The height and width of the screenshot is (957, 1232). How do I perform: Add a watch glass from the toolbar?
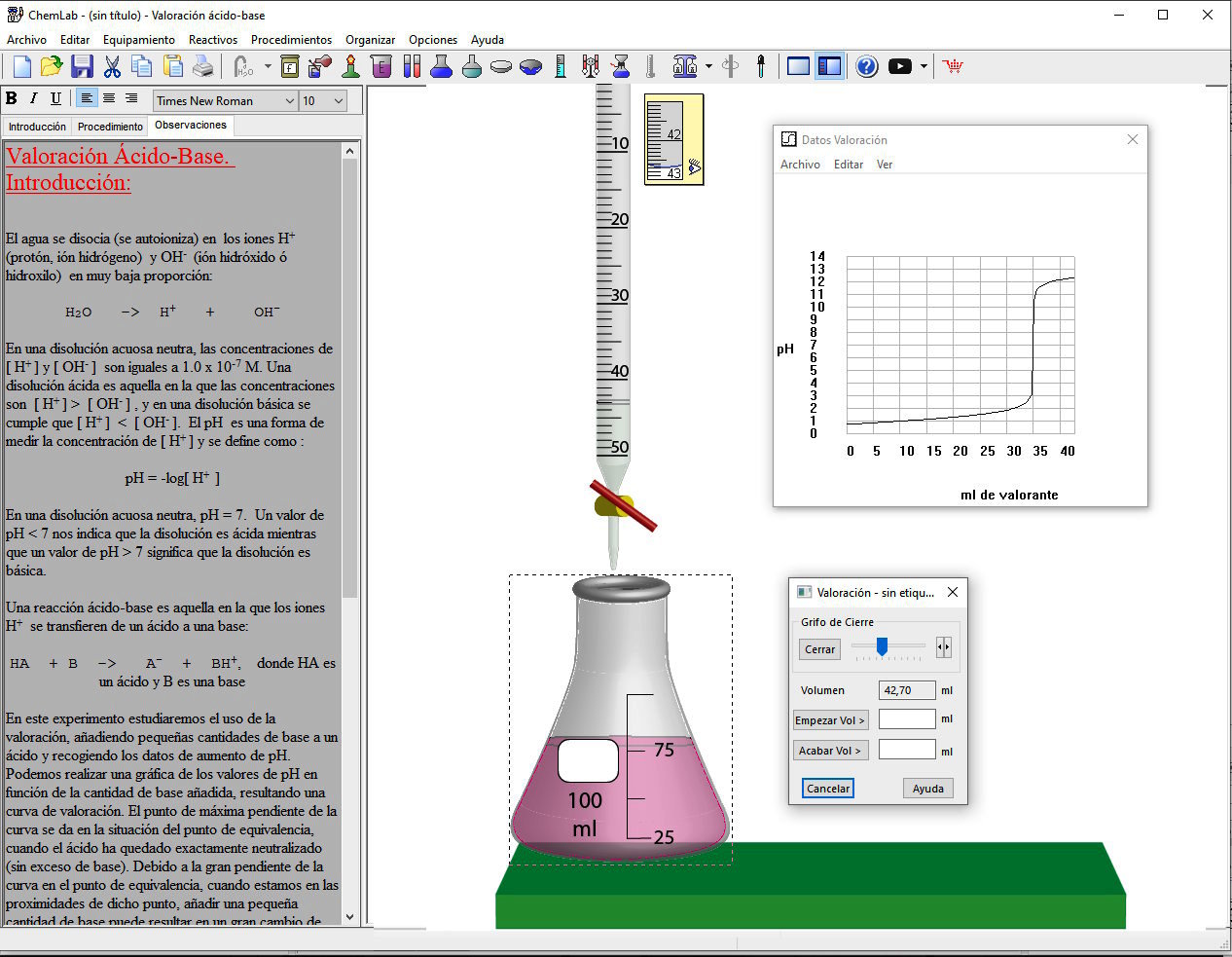point(501,66)
